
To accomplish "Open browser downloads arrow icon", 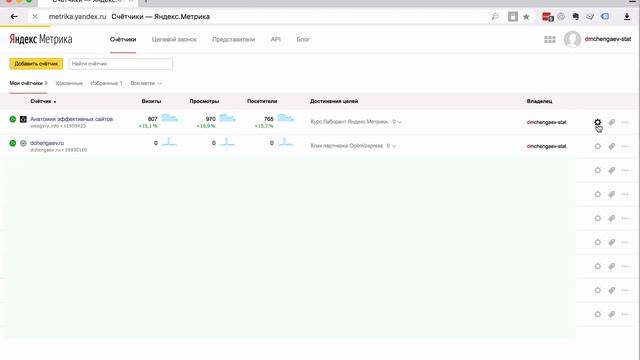I will [627, 17].
